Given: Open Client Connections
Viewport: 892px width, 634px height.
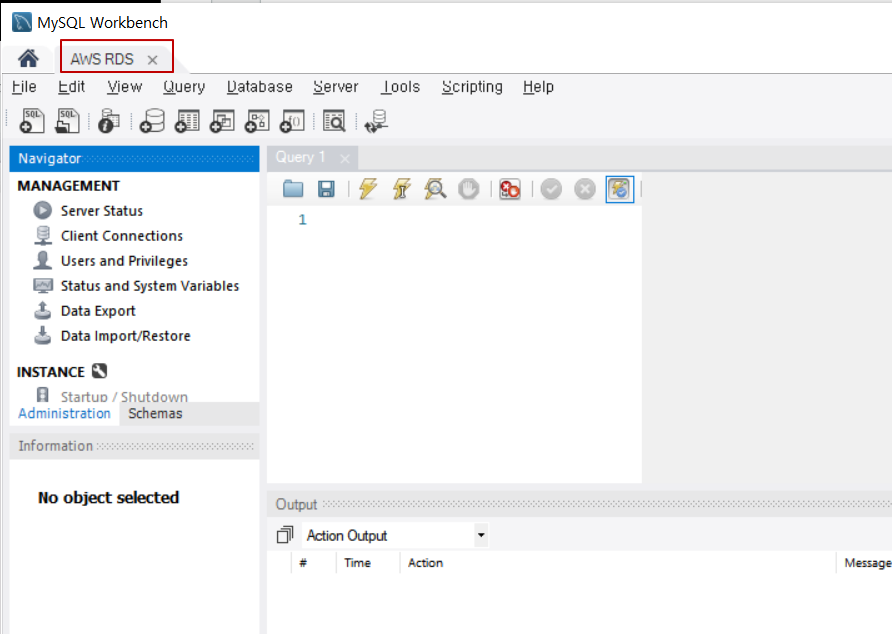Looking at the screenshot, I should (122, 236).
